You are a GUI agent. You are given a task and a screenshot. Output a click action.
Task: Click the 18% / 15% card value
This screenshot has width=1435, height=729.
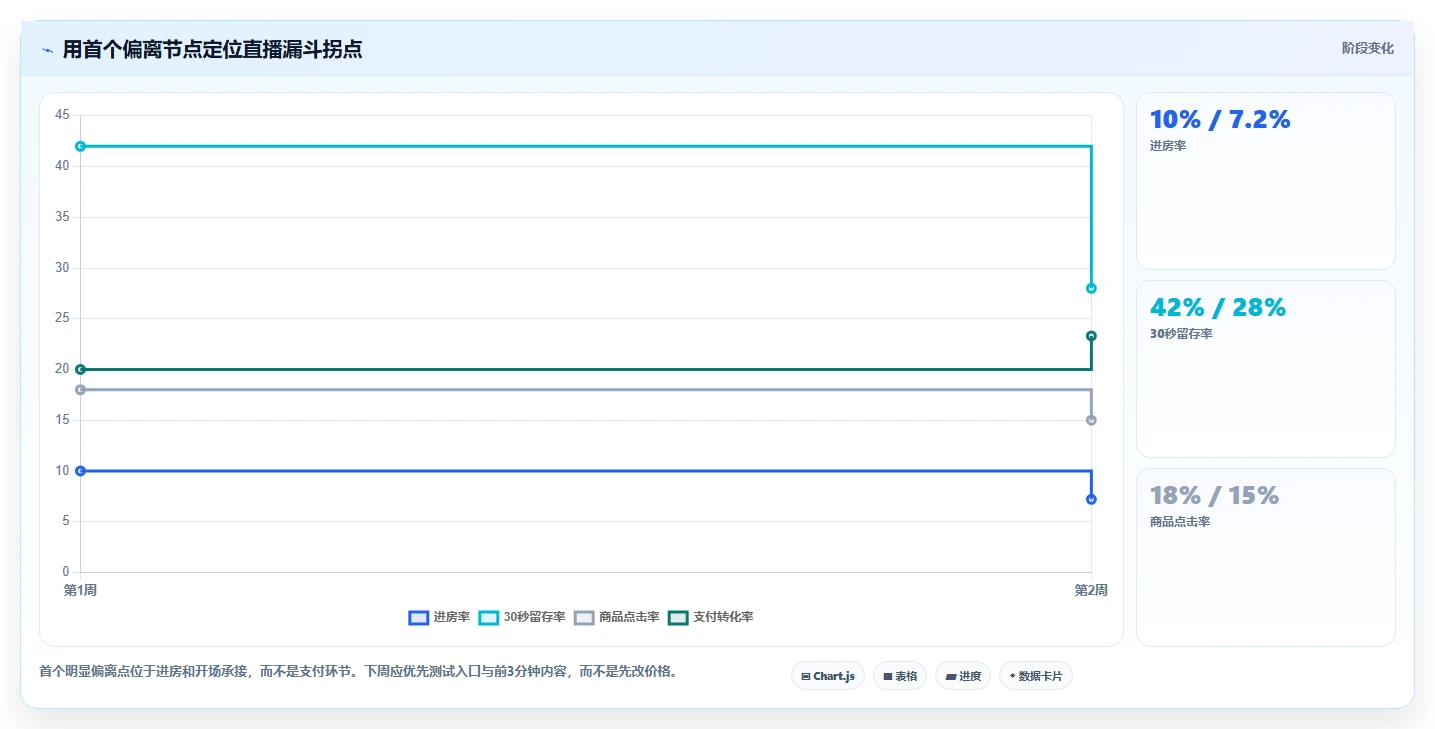1215,496
